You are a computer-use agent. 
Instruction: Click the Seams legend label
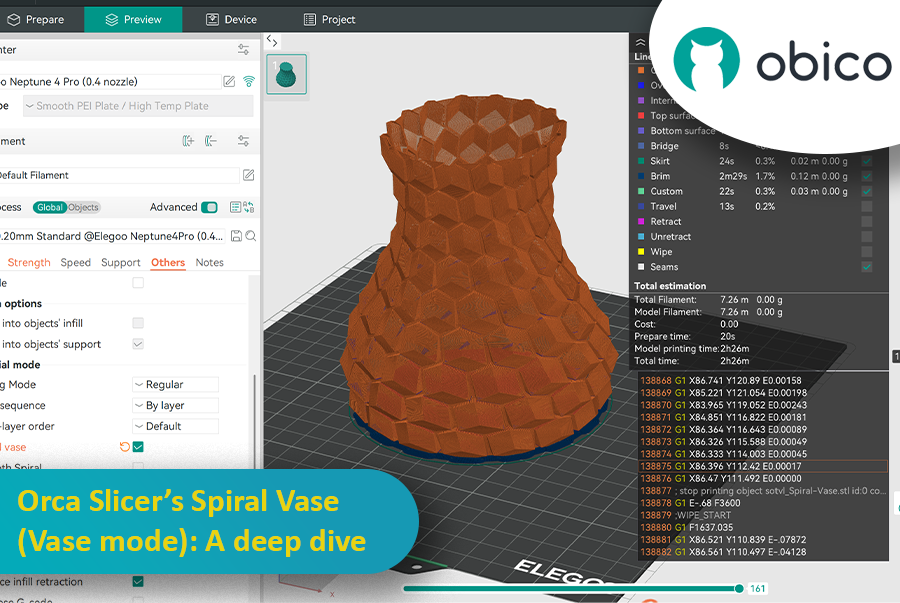point(664,267)
